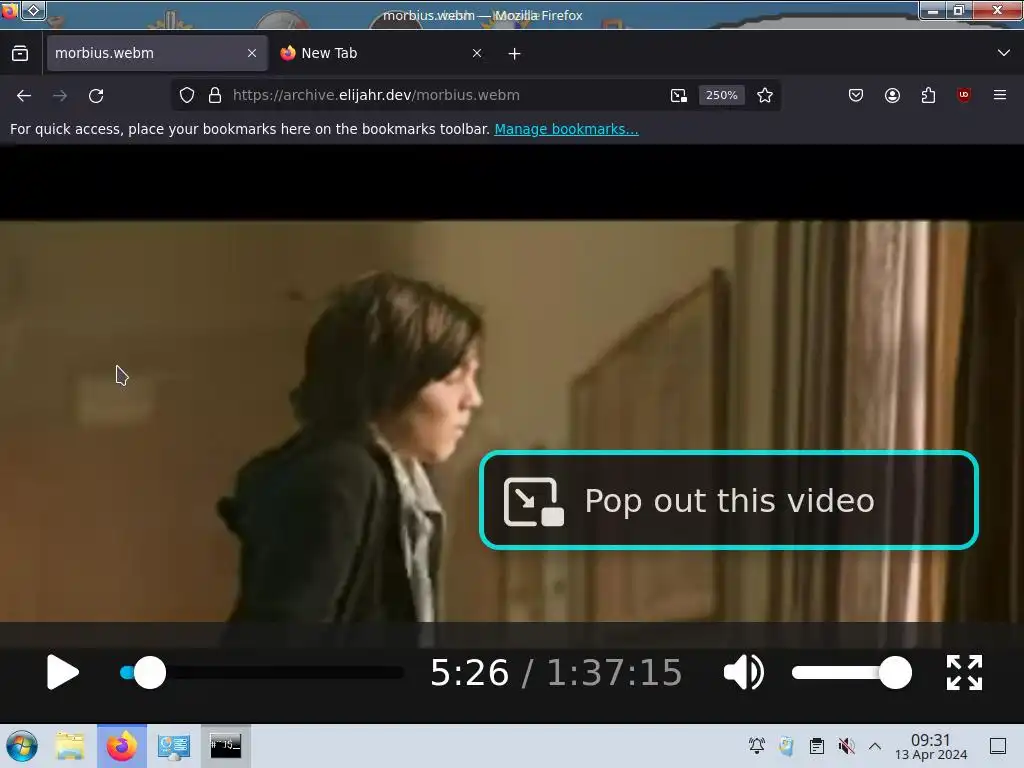The image size is (1024, 768).
Task: Mute the video with the speaker icon
Action: coord(744,672)
